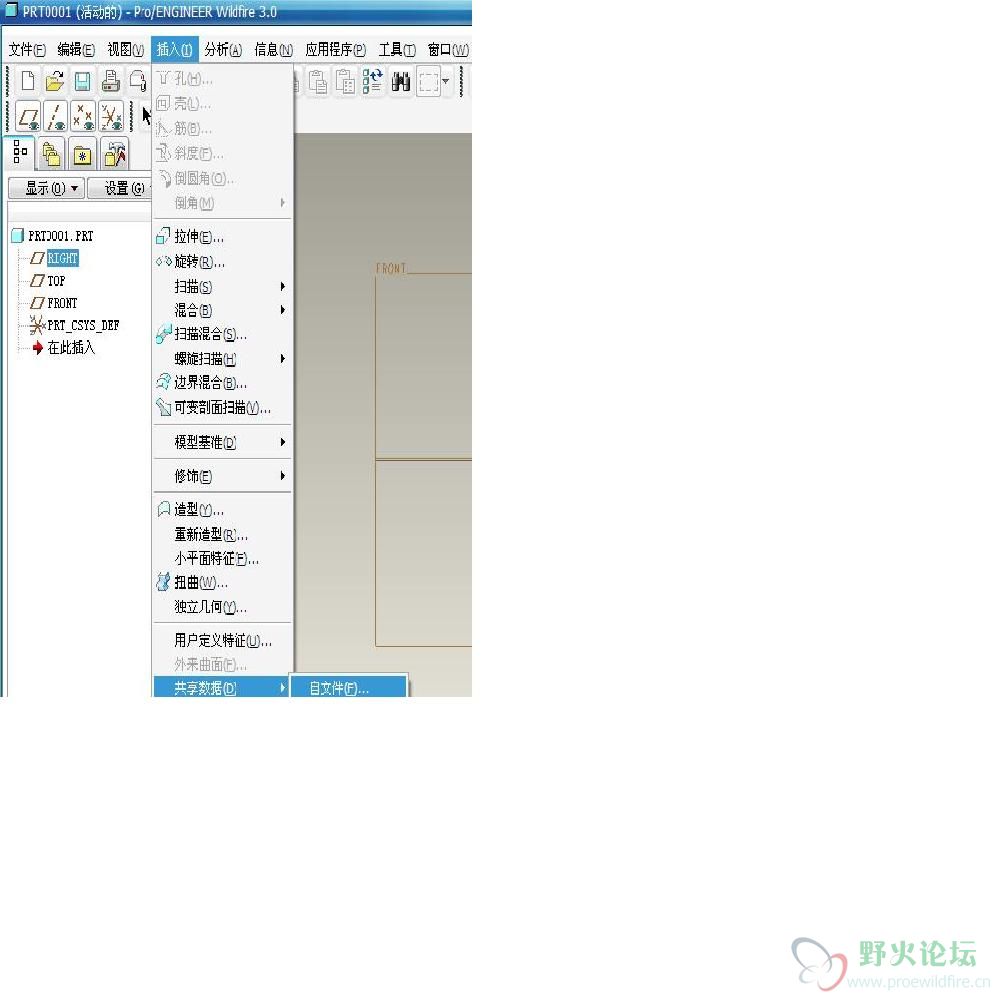The height and width of the screenshot is (1000, 1000).
Task: Open the 应用程序 menu
Action: pos(335,49)
